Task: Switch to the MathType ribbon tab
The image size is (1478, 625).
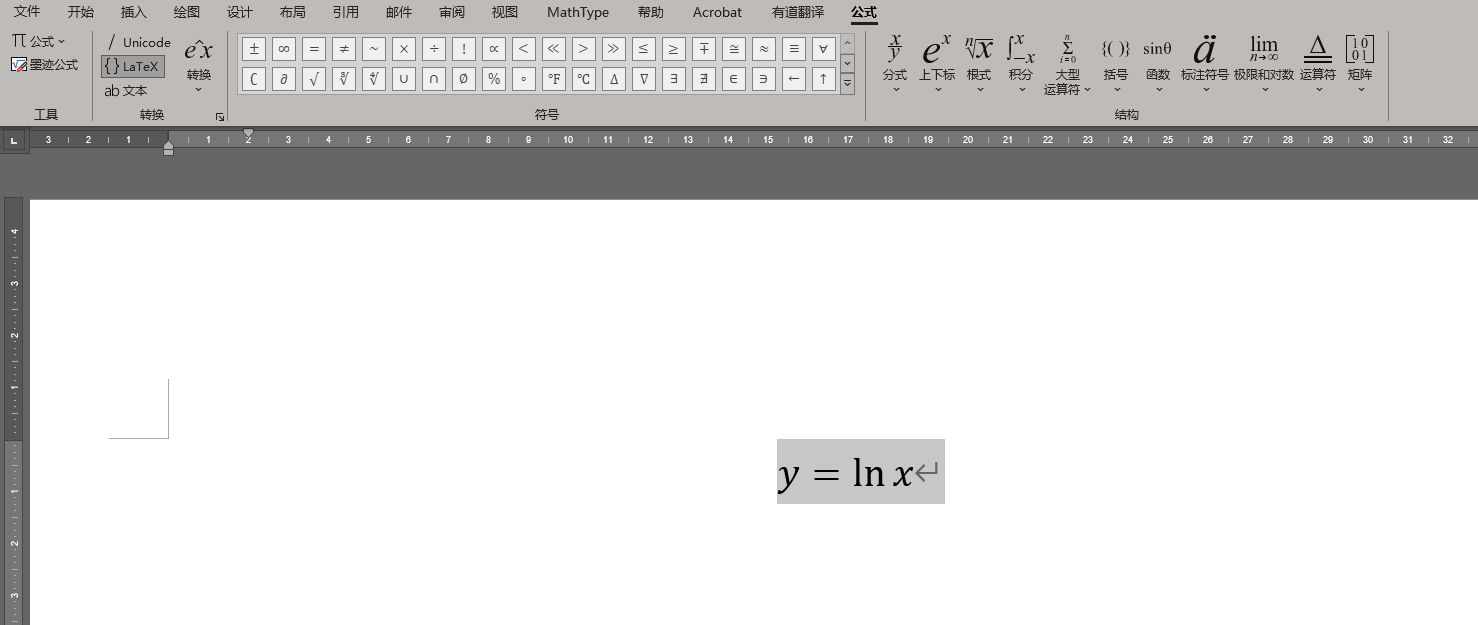Action: point(577,12)
